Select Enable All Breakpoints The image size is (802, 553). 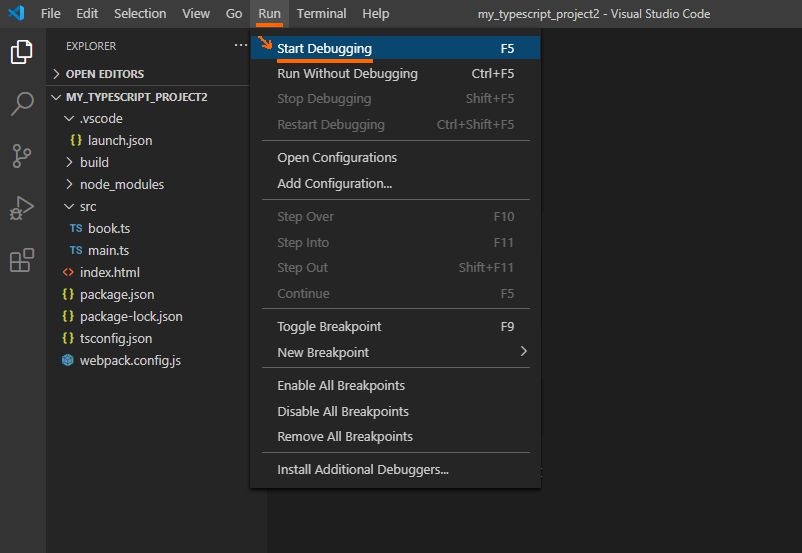pos(340,386)
